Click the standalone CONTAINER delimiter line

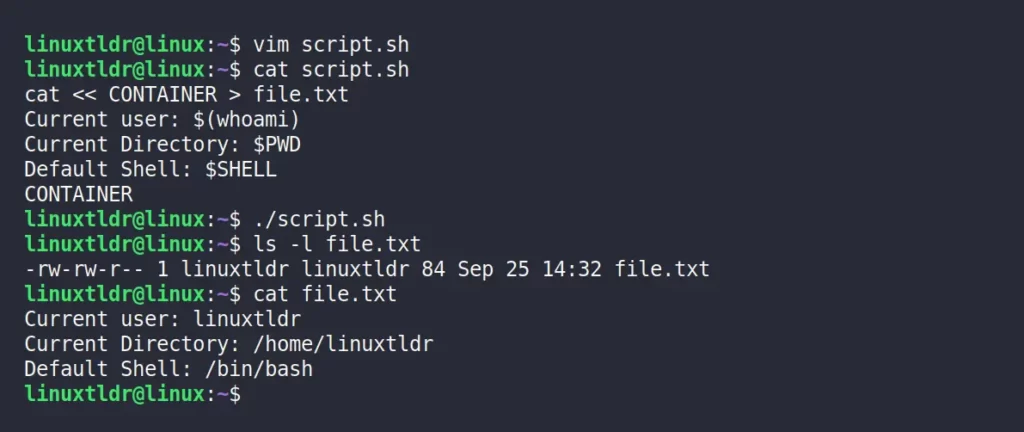78,194
